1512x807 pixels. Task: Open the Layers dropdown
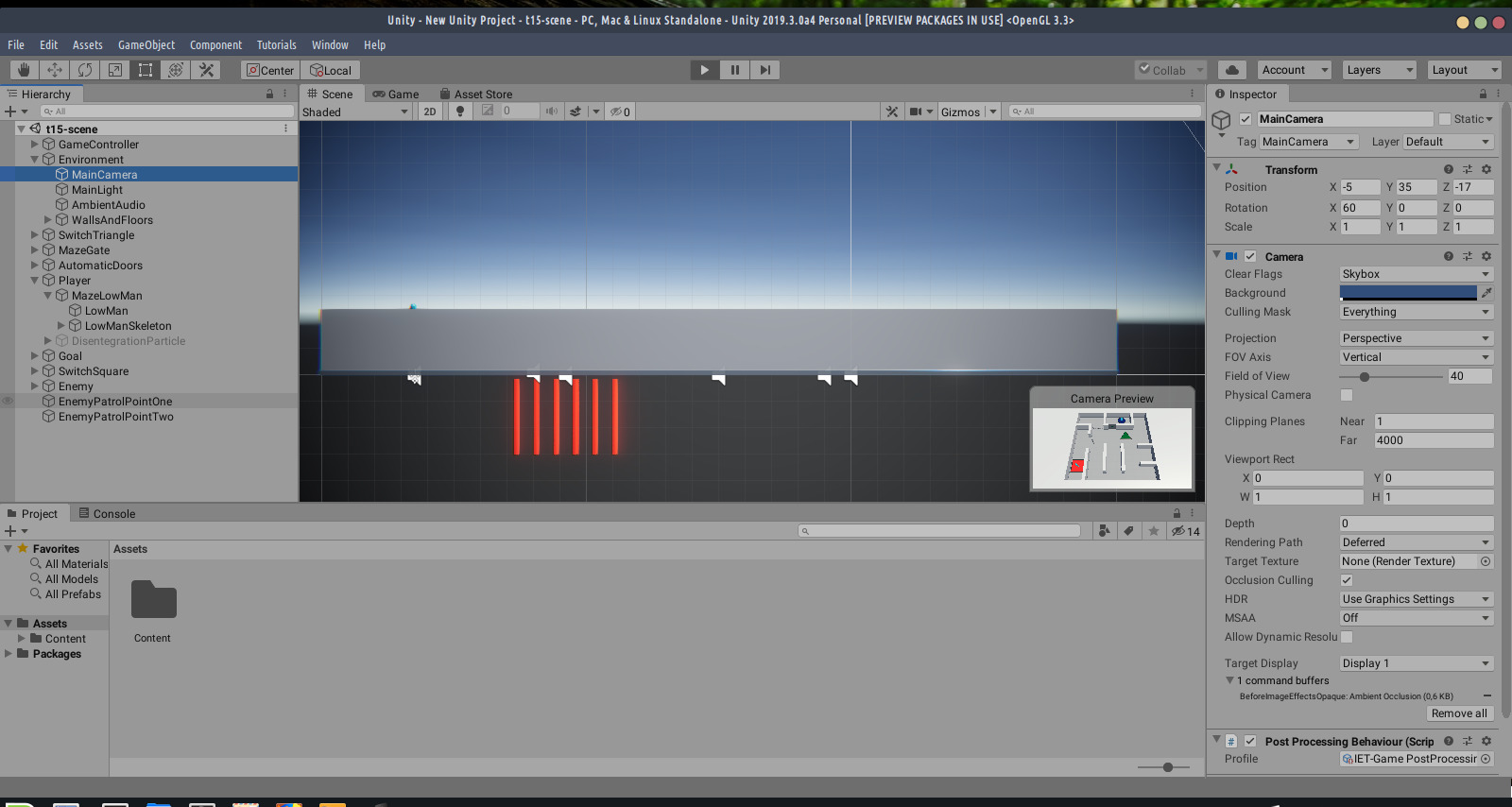click(1380, 70)
